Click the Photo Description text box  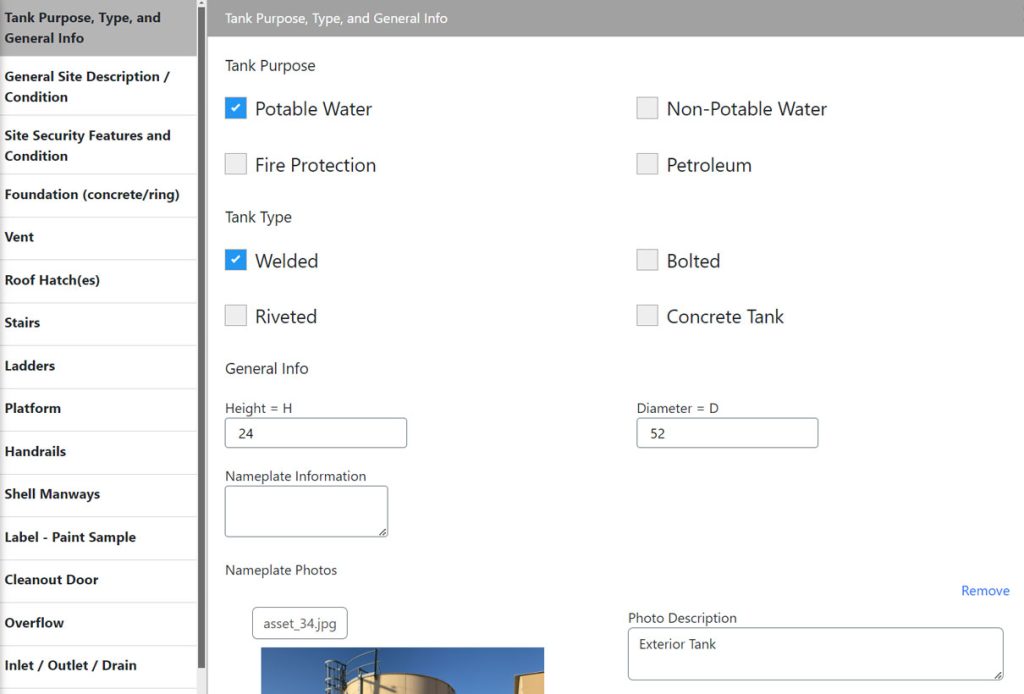click(815, 654)
